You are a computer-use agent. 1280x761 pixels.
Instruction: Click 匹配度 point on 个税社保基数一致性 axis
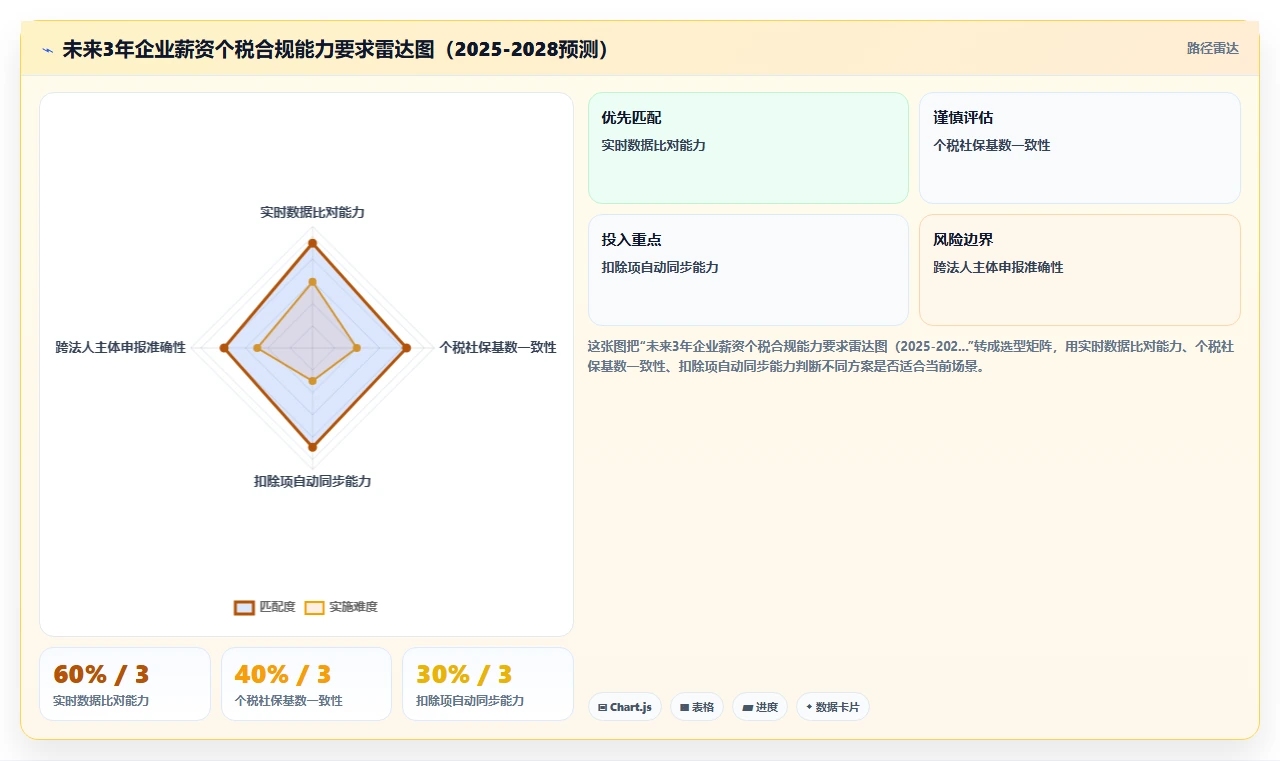click(x=406, y=348)
